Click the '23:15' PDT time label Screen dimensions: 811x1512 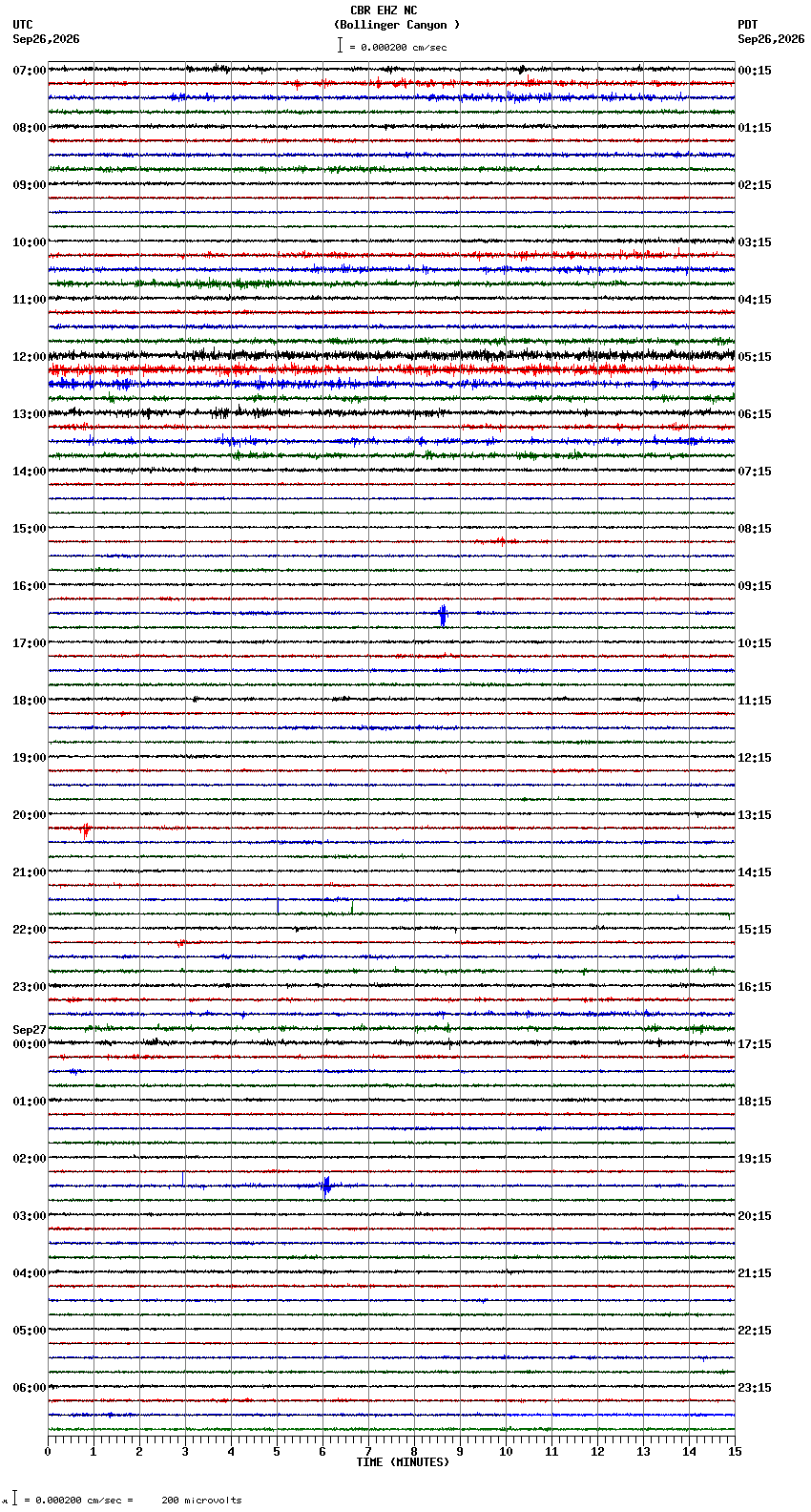[755, 1388]
